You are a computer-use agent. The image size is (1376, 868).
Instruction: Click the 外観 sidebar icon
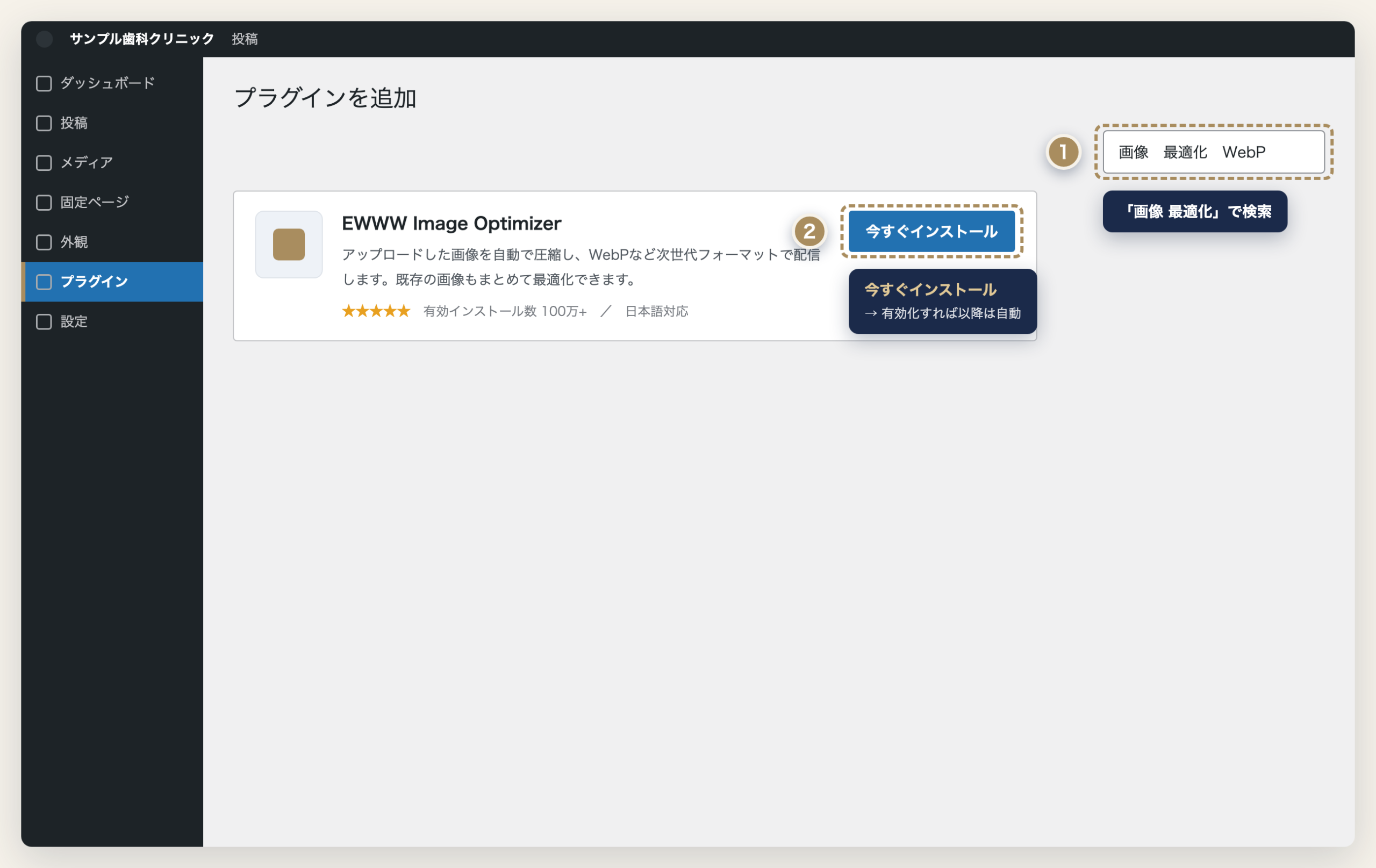click(44, 242)
